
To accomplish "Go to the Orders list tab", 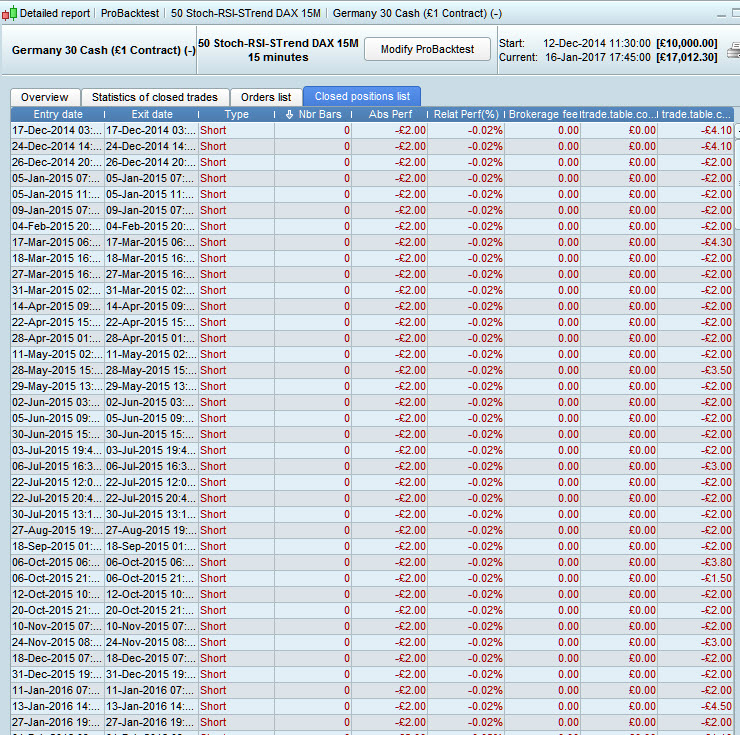I will (x=266, y=97).
